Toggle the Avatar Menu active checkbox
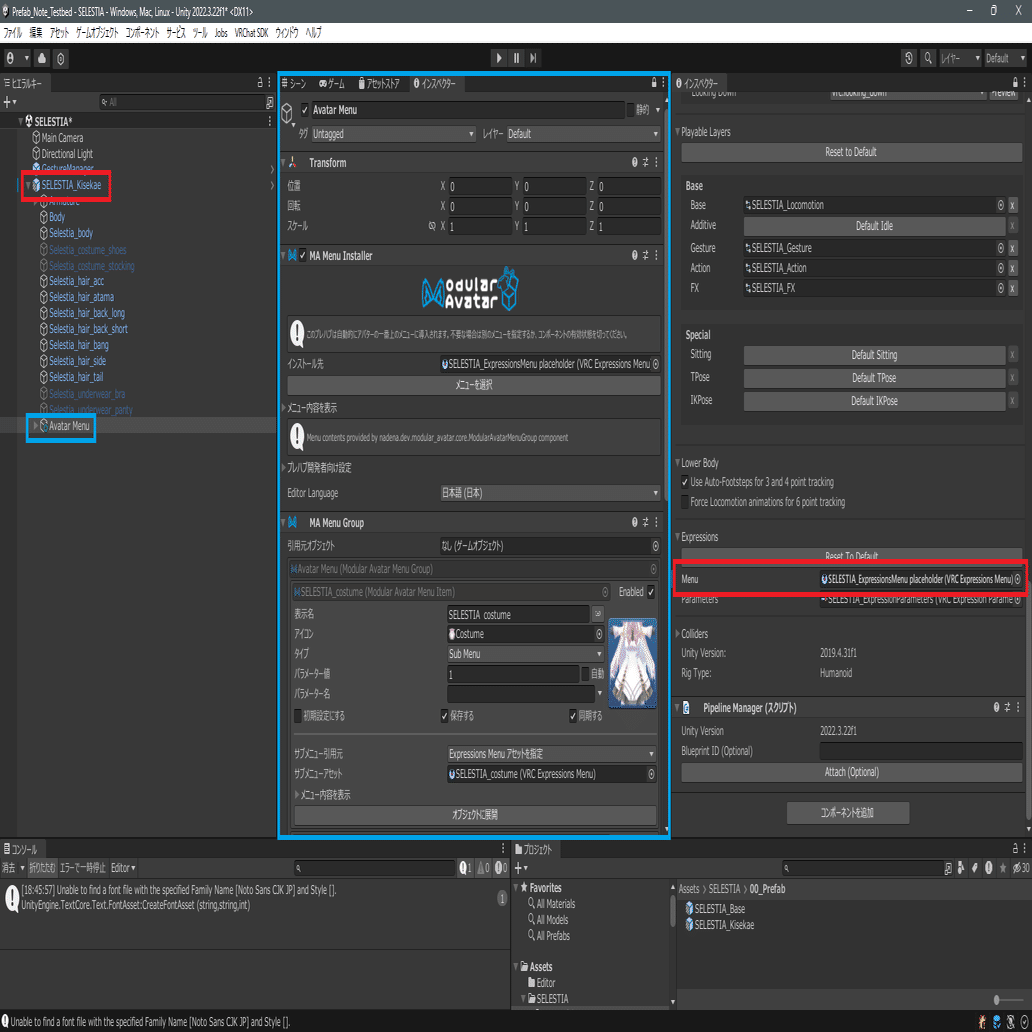1032x1032 pixels. pos(305,110)
